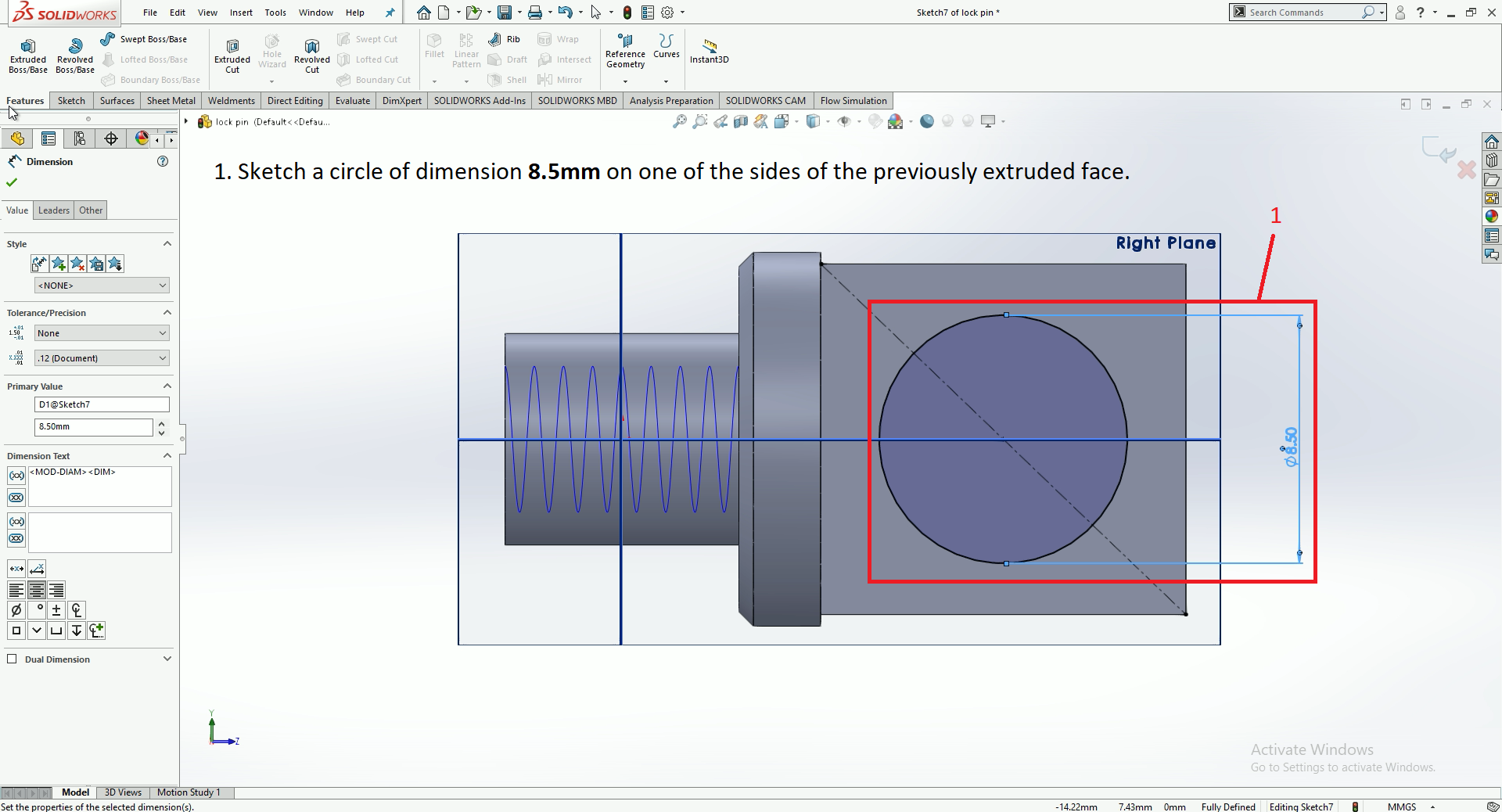This screenshot has height=812, width=1502.
Task: Open PropertyManager tab icon
Action: (49, 138)
